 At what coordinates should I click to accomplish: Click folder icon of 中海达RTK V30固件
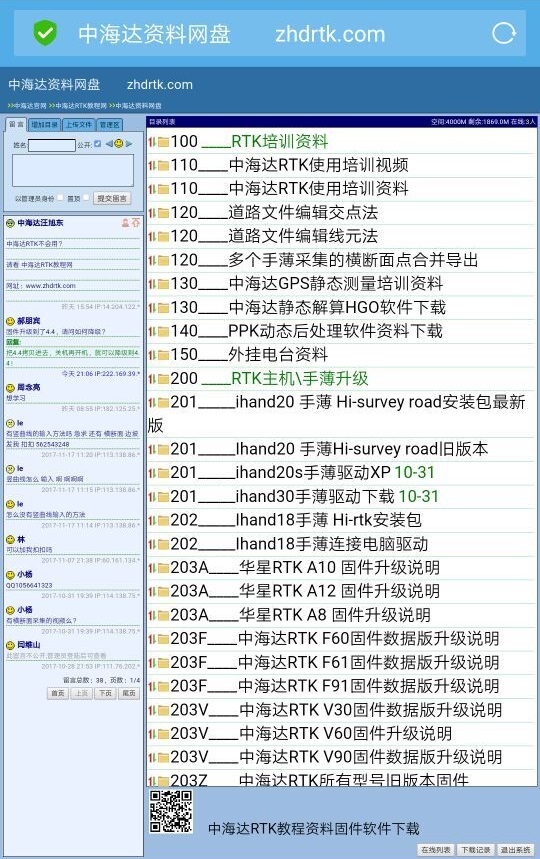[163, 711]
